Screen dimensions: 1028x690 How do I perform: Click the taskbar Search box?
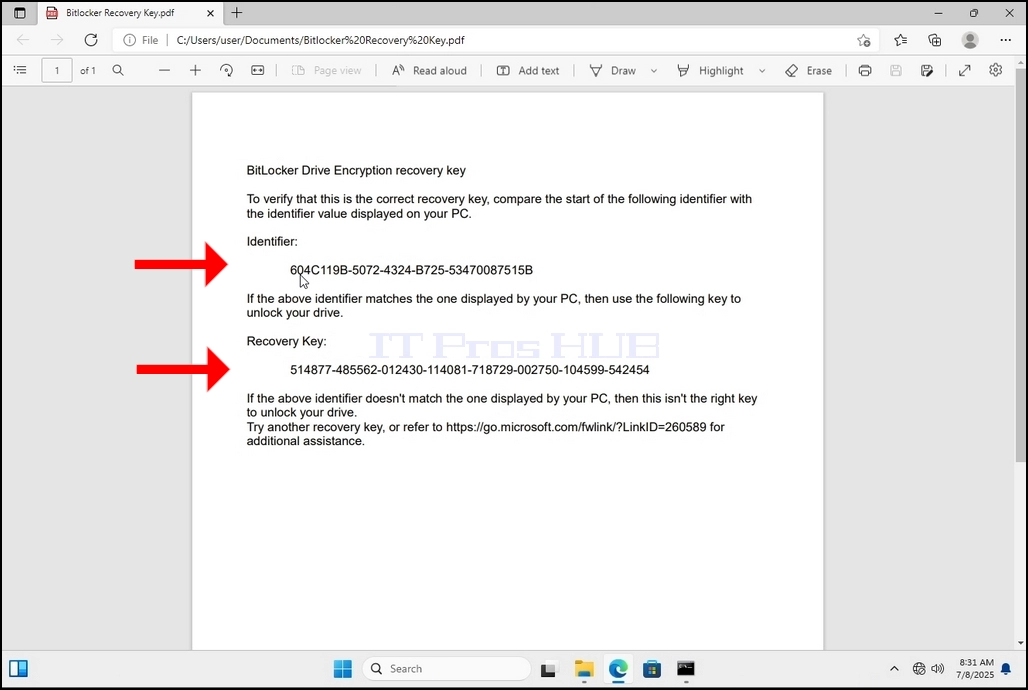tap(446, 669)
